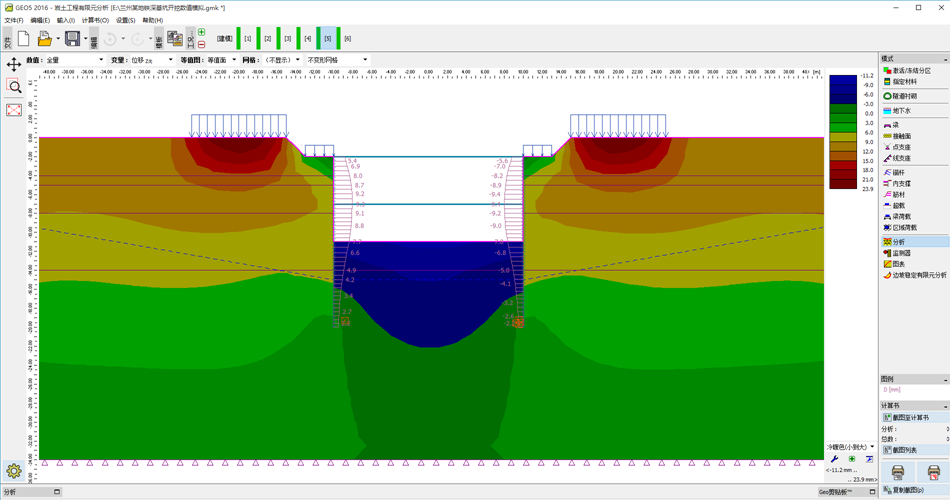Open the 设置(S) menu
This screenshot has width=950, height=500.
tap(125, 20)
